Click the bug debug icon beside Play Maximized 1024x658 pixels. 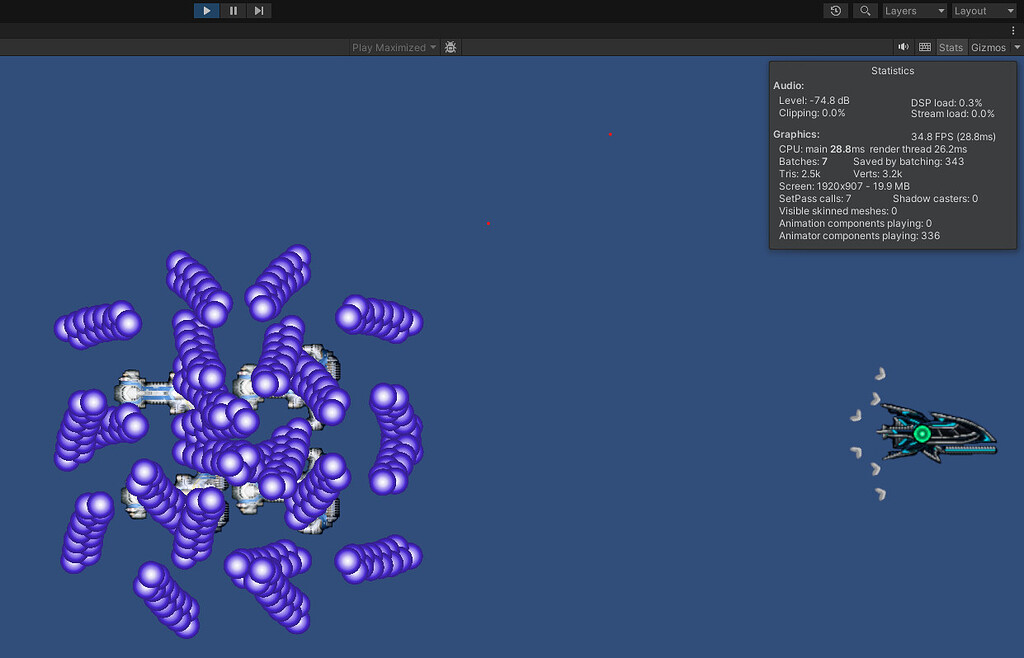(x=450, y=46)
